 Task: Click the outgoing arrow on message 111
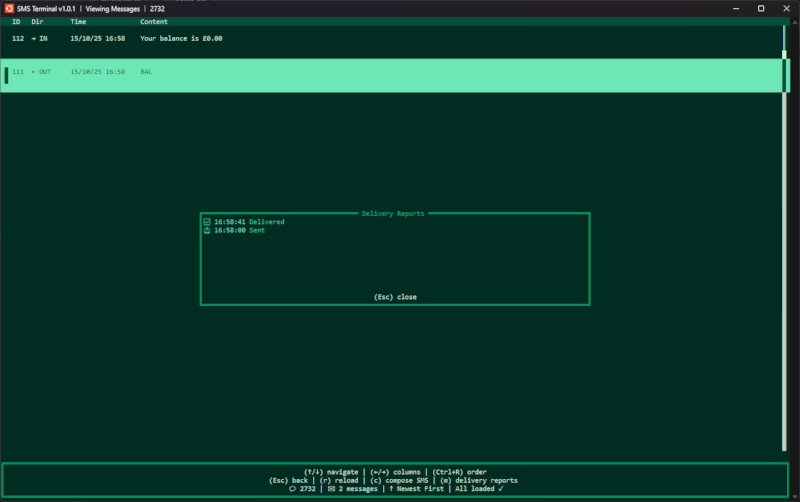tap(34, 72)
